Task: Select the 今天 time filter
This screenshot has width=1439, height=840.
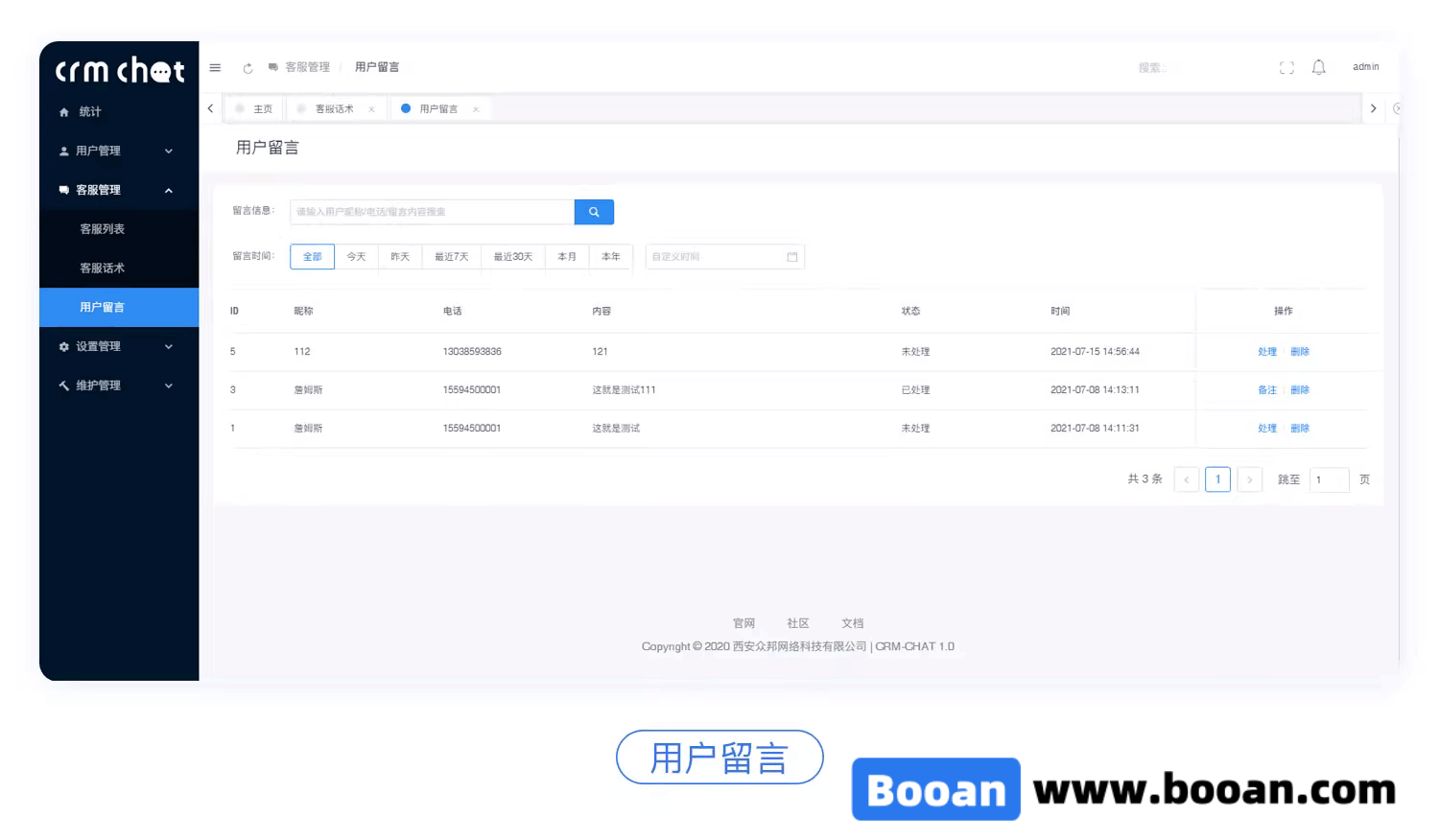Action: [x=356, y=256]
